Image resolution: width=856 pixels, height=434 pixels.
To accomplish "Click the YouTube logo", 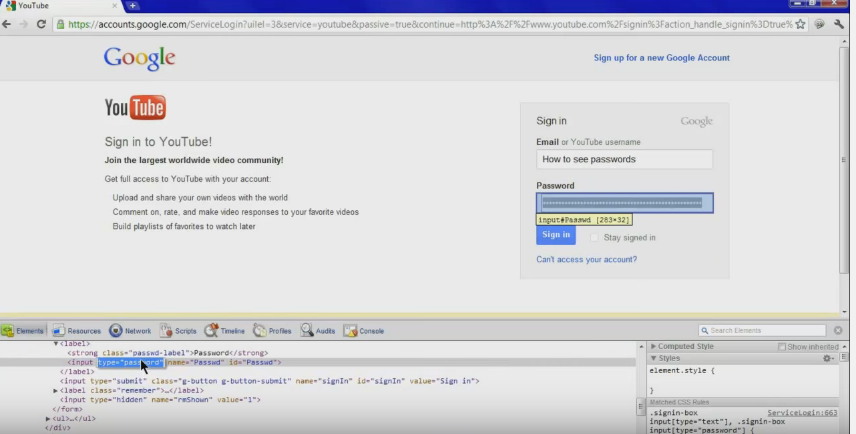I will [135, 108].
